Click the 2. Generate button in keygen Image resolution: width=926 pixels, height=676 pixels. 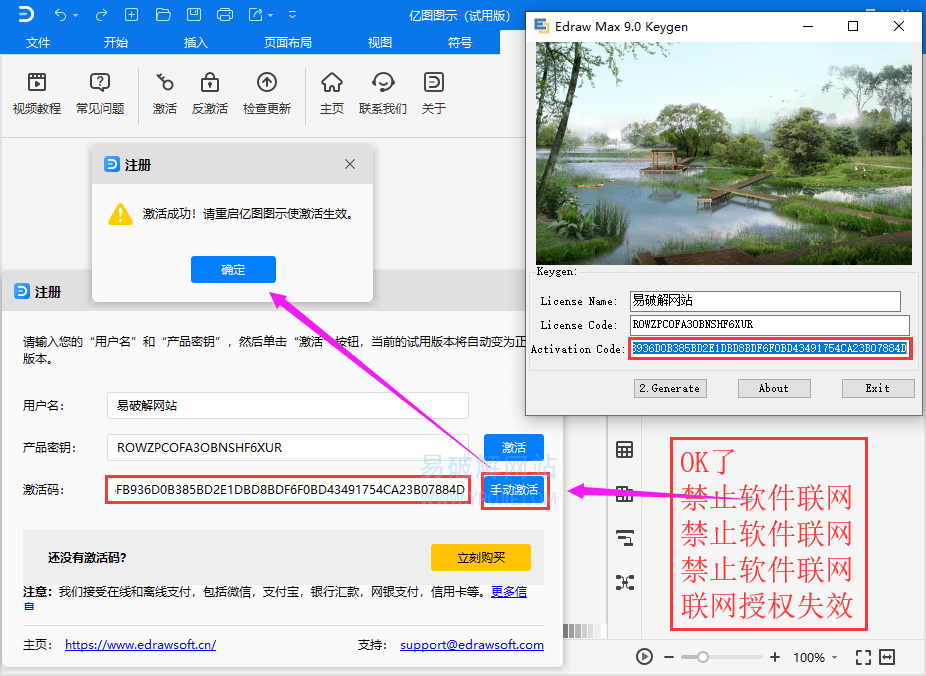669,388
